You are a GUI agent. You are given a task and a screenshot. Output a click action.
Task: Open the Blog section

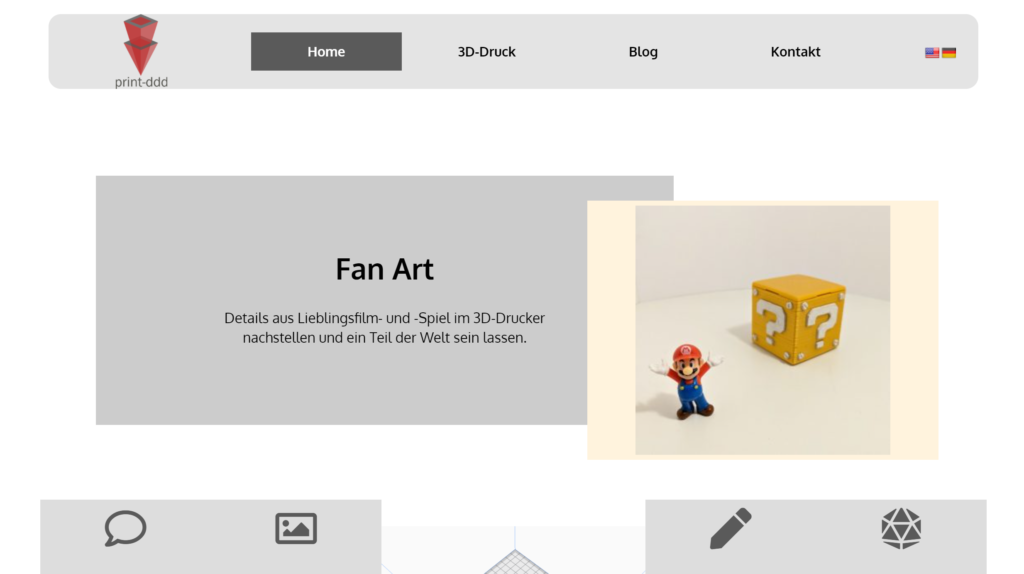643,52
